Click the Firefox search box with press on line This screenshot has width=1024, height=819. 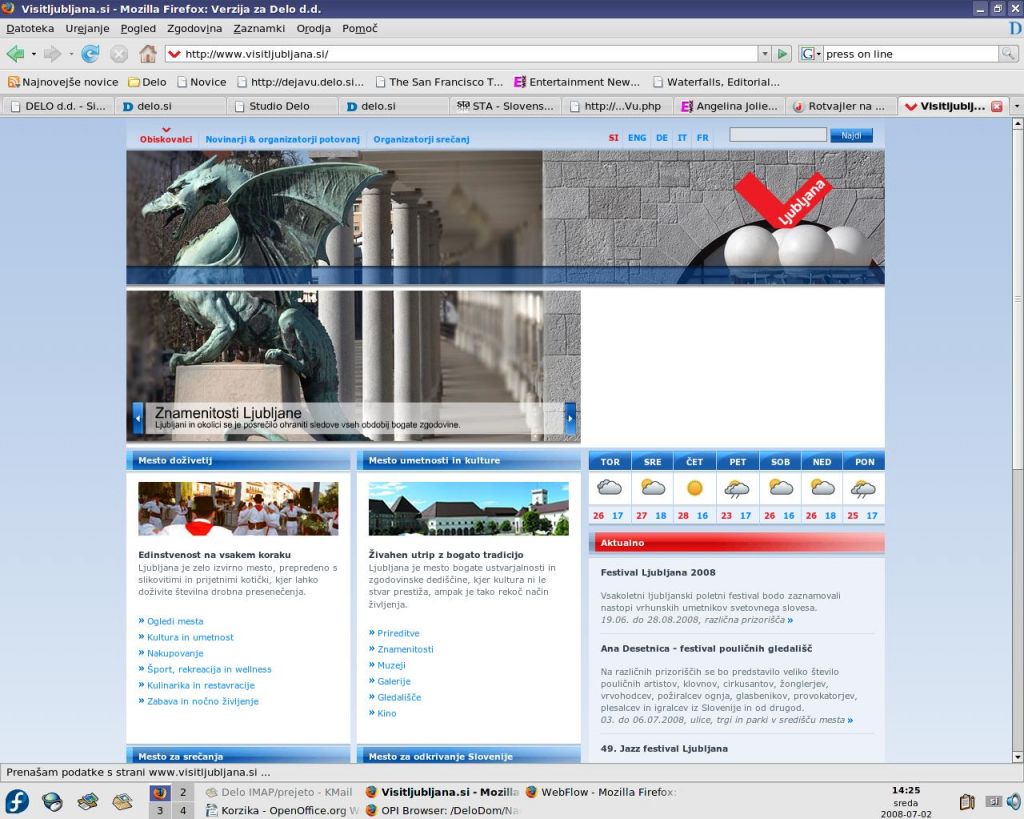pos(910,54)
